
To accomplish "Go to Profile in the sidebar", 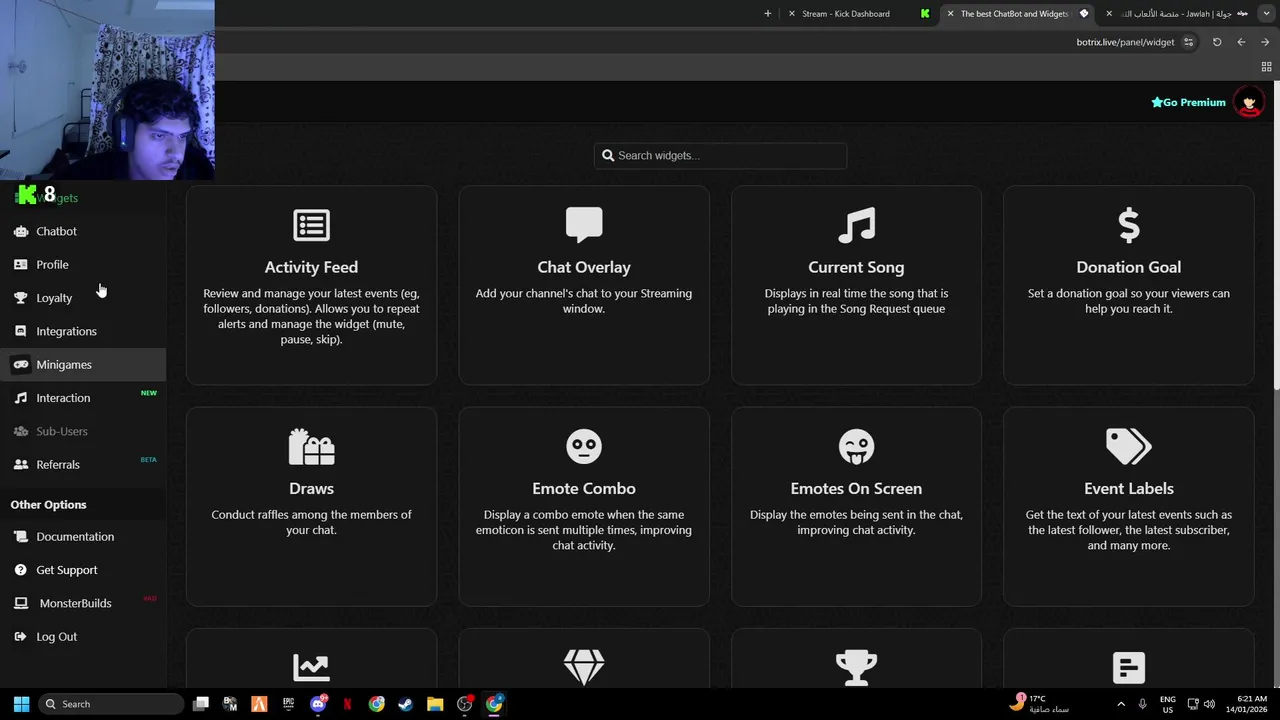I will 83,264.
